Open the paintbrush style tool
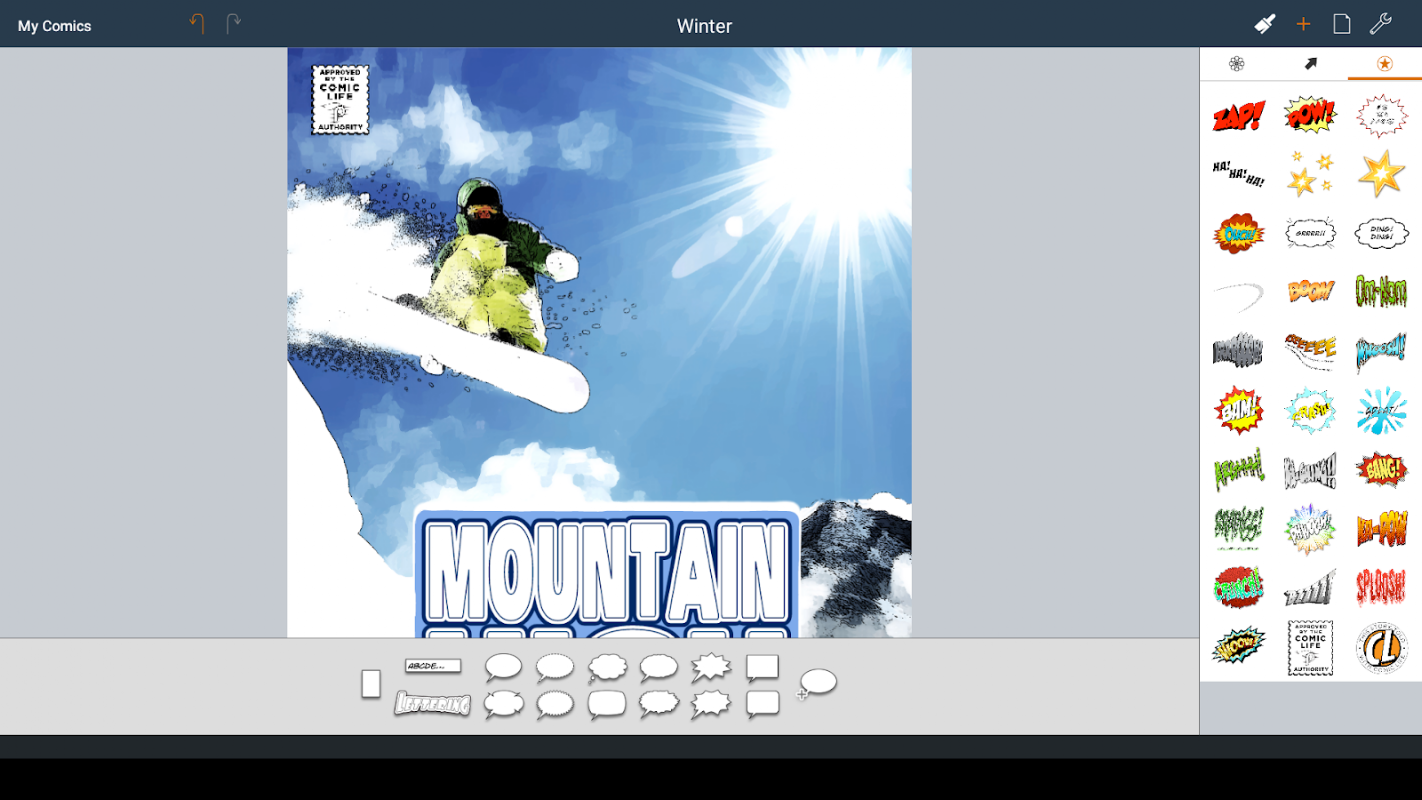 [x=1265, y=24]
